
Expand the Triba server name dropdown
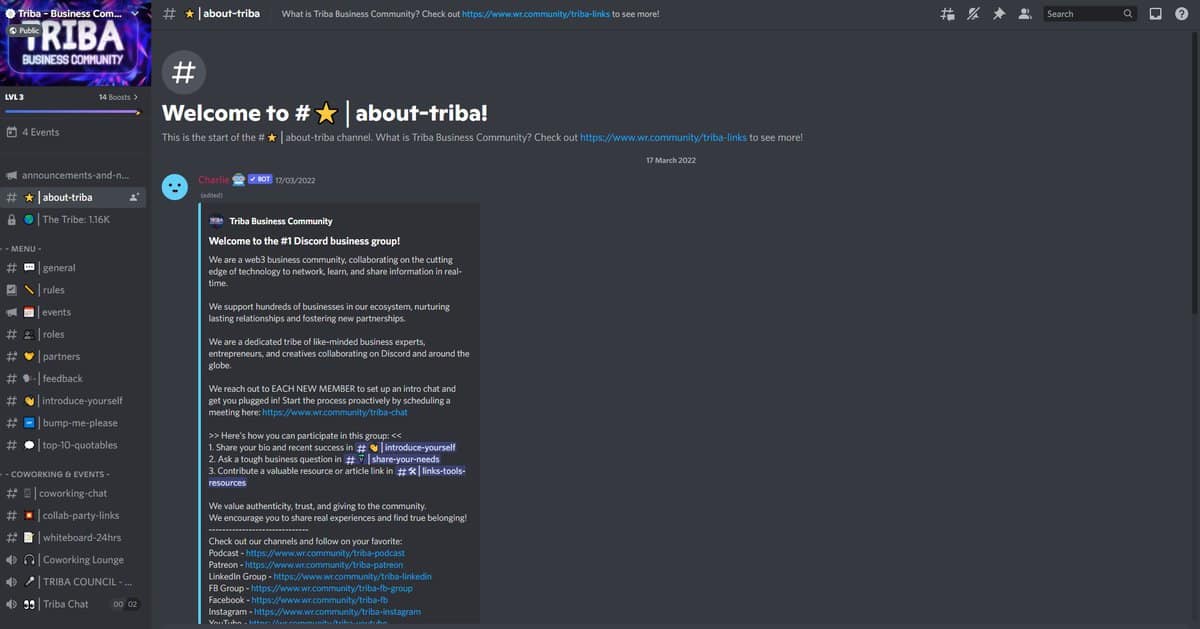pos(135,14)
